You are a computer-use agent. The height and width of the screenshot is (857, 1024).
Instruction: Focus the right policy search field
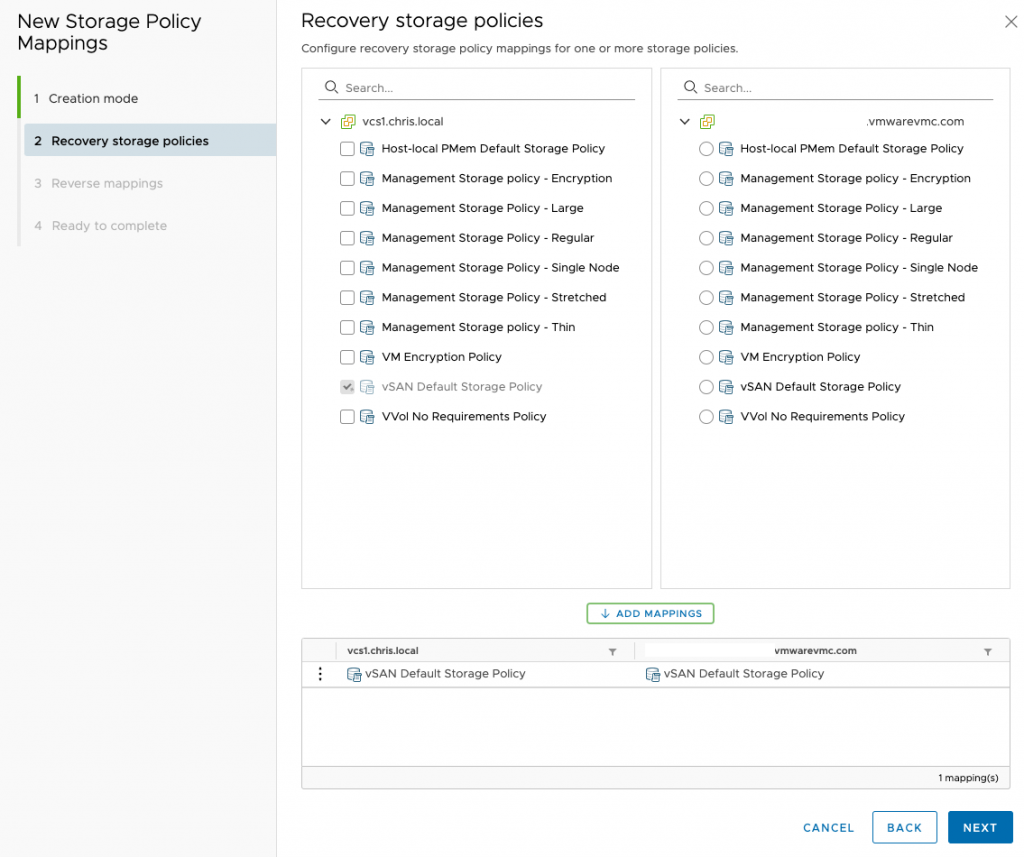[835, 88]
